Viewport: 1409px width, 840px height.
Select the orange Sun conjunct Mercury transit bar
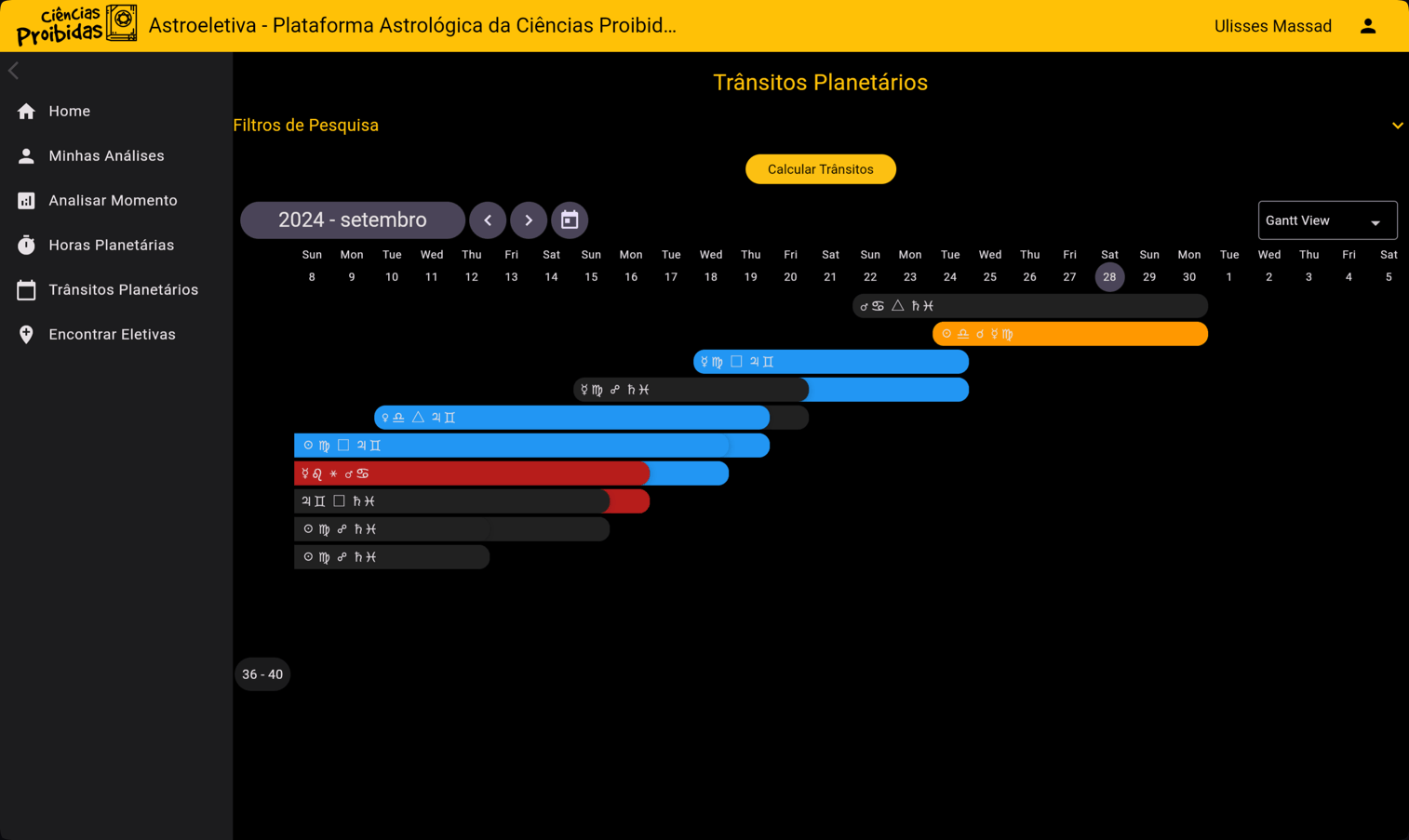click(1069, 334)
